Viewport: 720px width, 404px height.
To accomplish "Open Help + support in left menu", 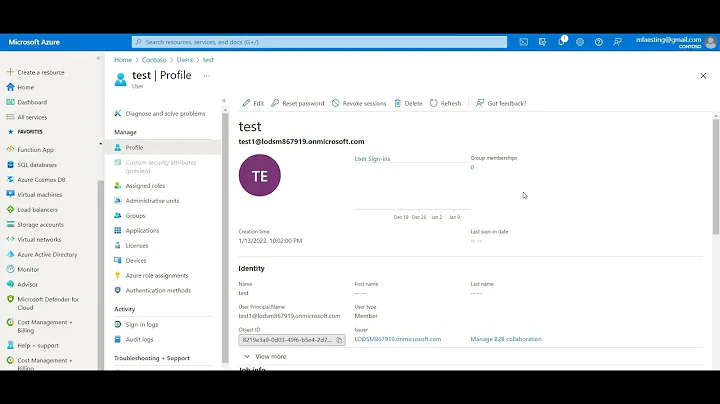I will pyautogui.click(x=38, y=345).
